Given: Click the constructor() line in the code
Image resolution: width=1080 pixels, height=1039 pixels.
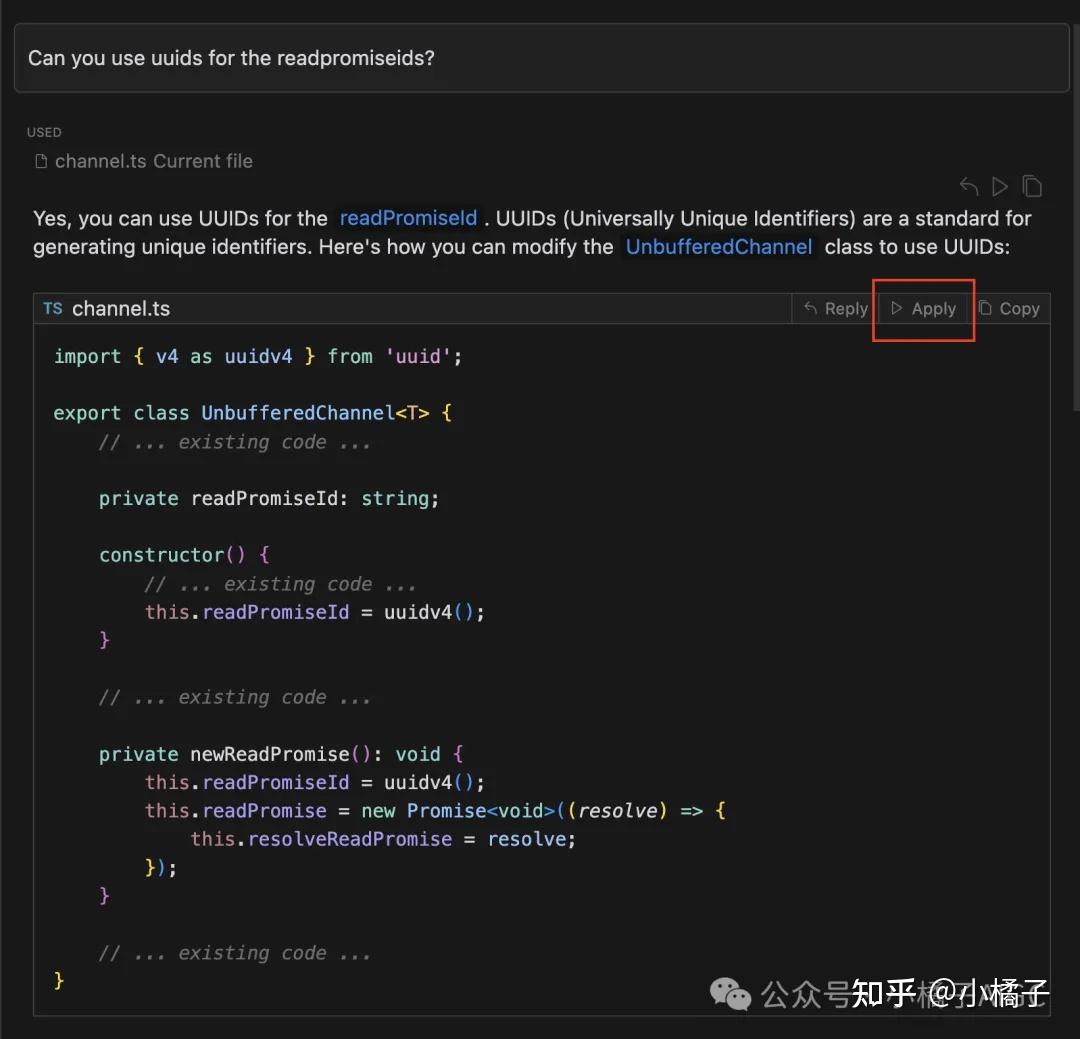Looking at the screenshot, I should (x=184, y=555).
